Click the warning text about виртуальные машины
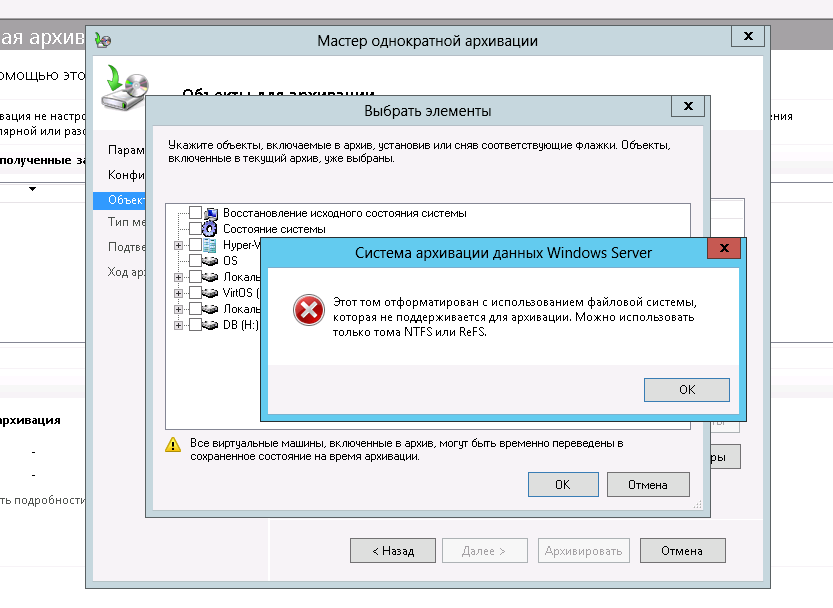Viewport: 833px width, 608px height. 406,450
